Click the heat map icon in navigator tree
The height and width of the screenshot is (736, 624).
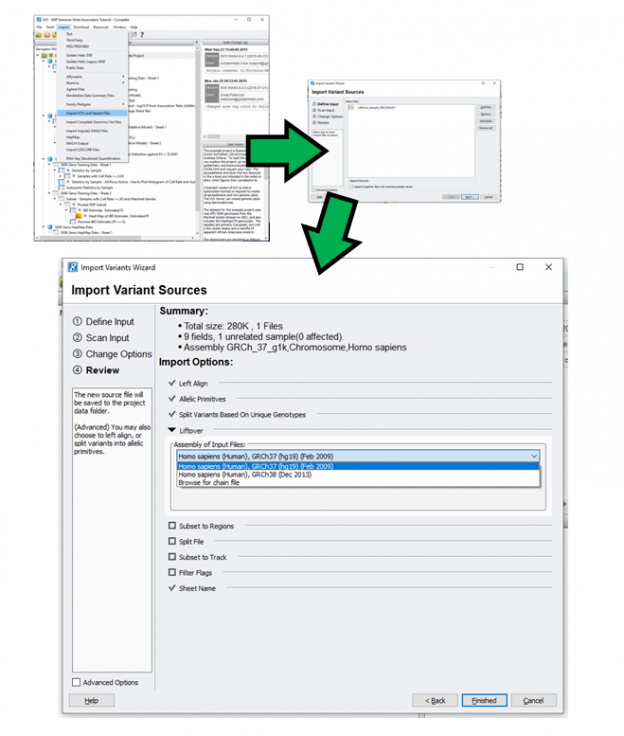[79, 216]
